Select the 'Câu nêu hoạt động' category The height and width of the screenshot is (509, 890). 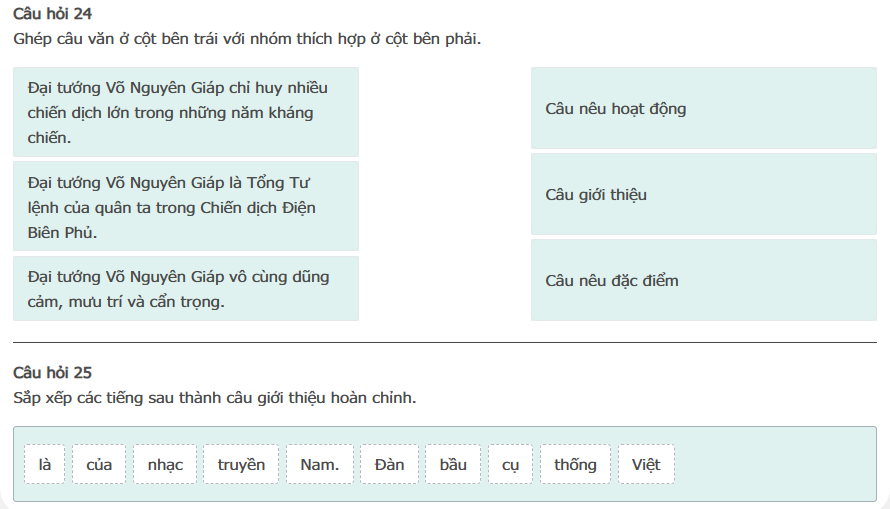pos(703,108)
